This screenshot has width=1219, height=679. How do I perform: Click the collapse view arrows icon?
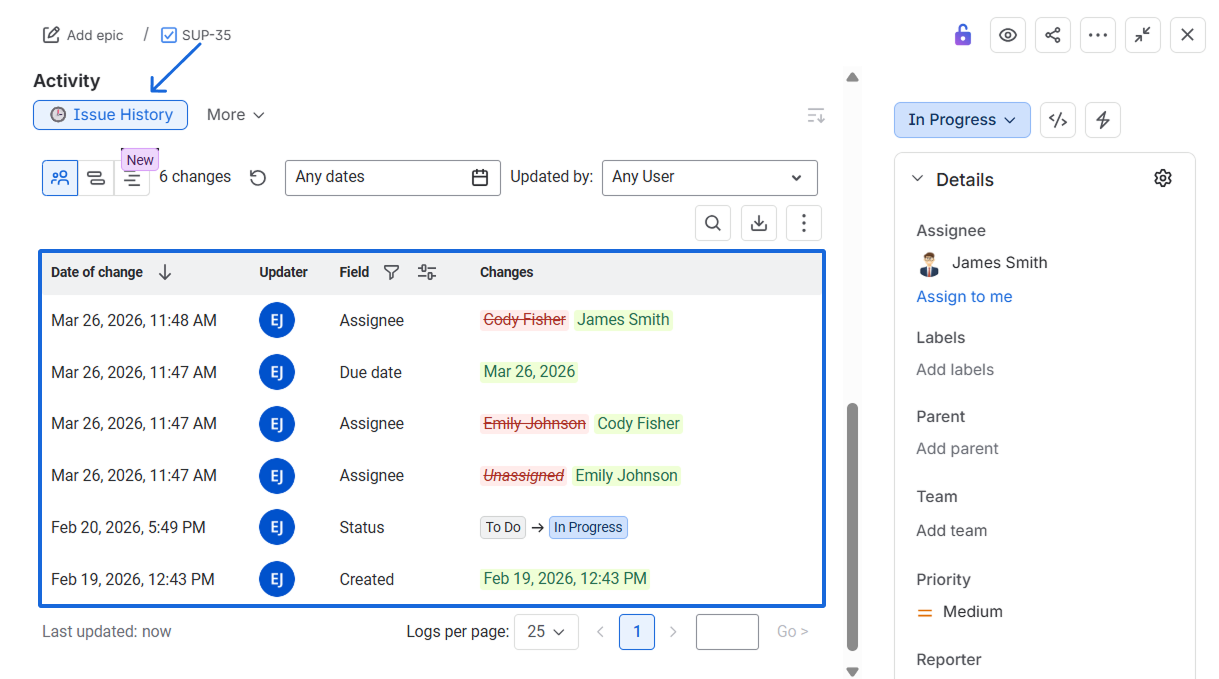tap(1143, 35)
